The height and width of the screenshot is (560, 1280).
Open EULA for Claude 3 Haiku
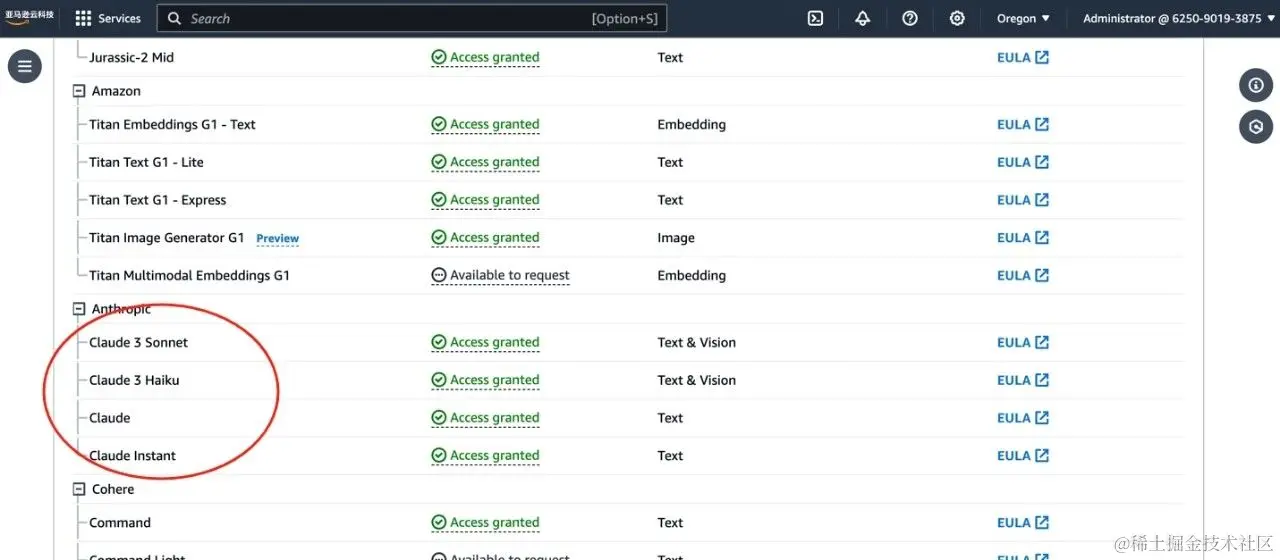coord(1023,380)
